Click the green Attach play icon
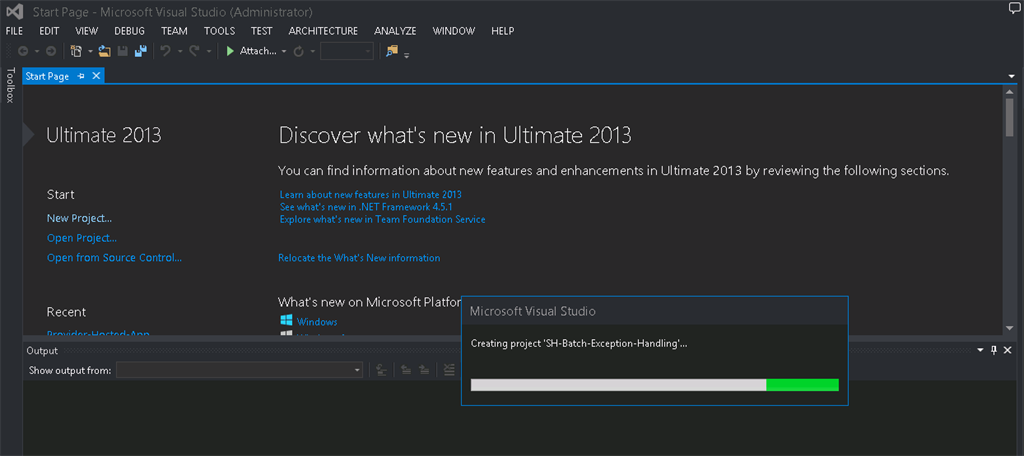The width and height of the screenshot is (1024, 456). coord(230,51)
